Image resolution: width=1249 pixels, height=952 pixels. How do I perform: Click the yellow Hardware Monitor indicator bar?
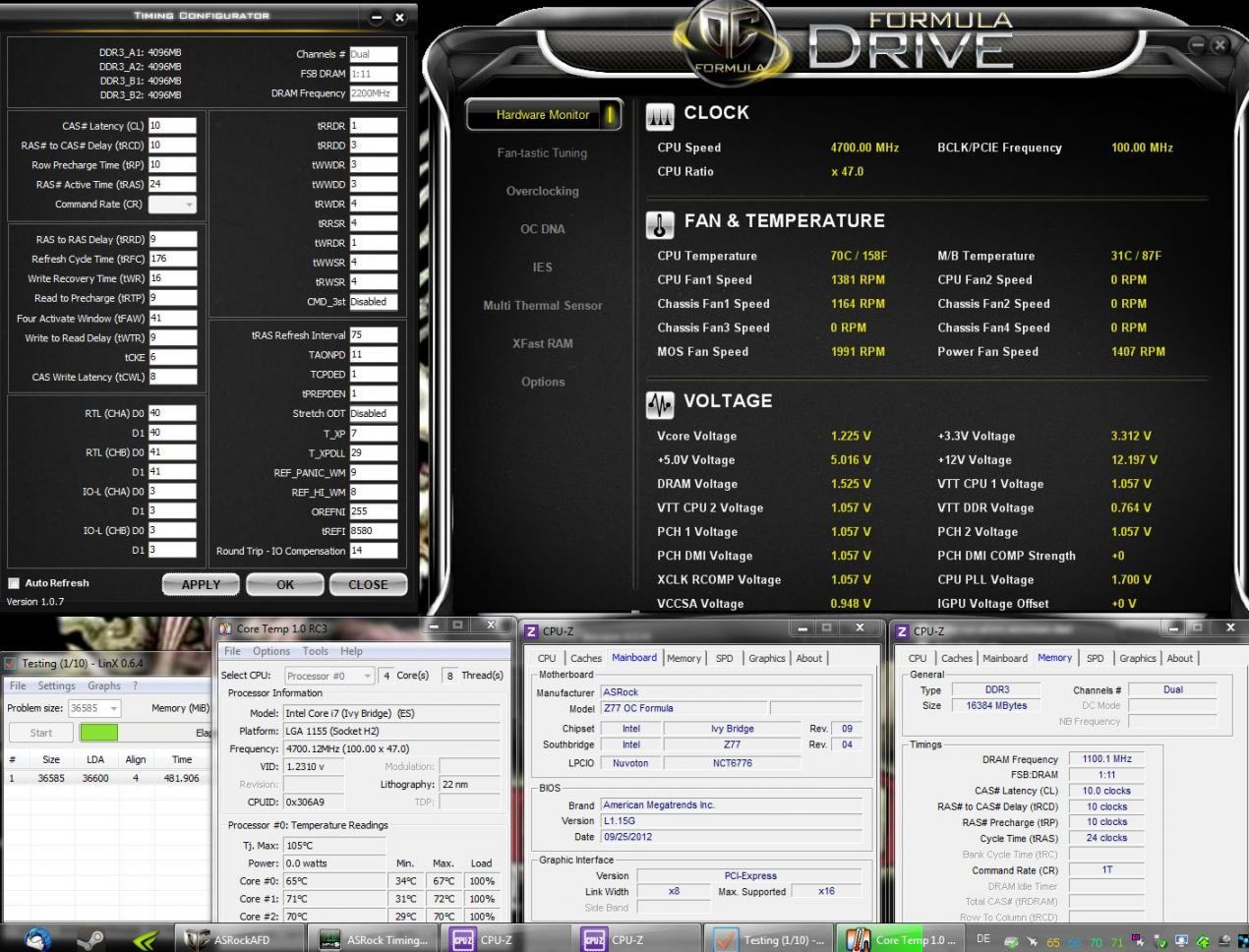pos(611,115)
